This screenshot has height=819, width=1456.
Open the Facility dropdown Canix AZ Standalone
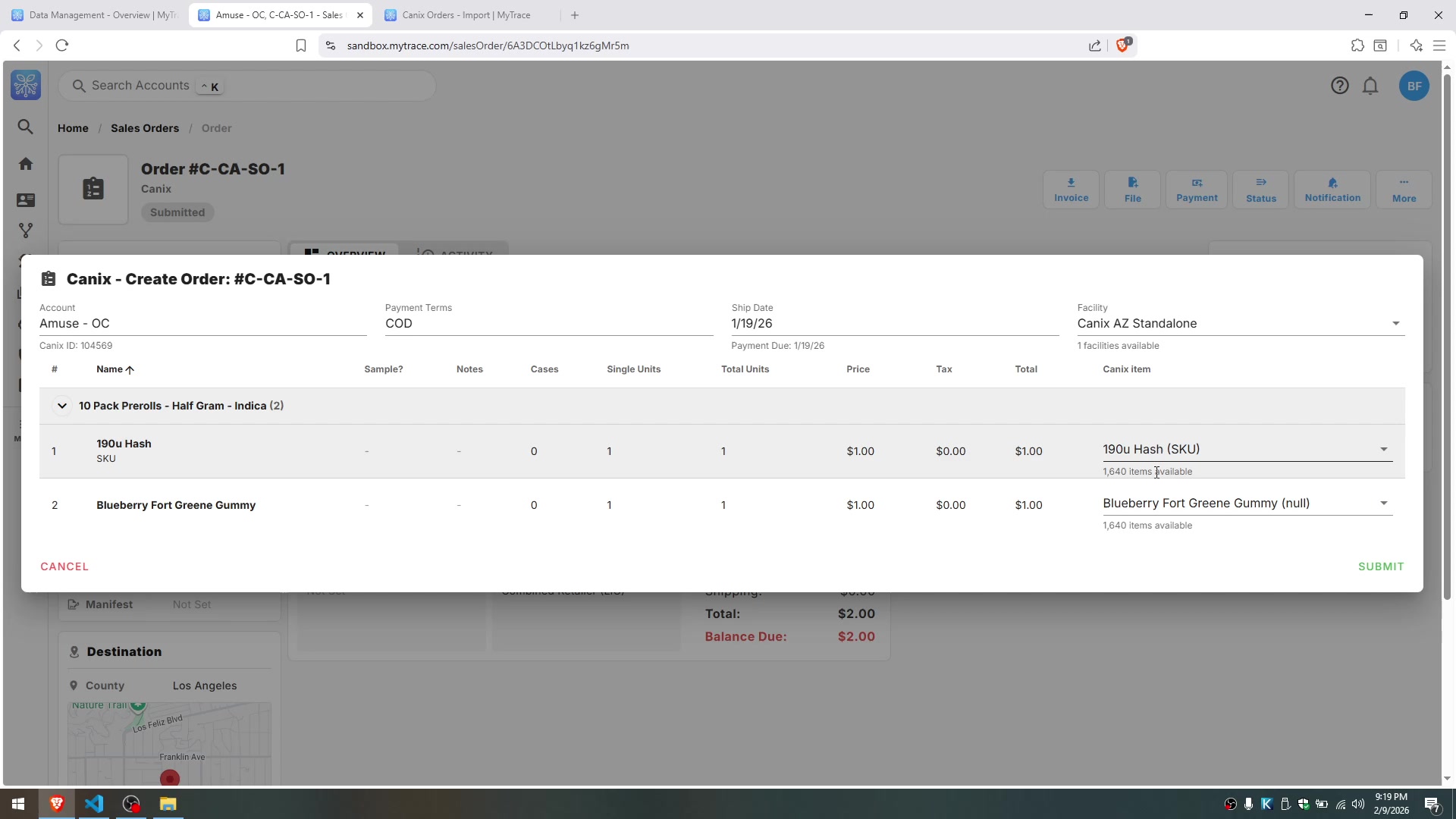coord(1241,324)
